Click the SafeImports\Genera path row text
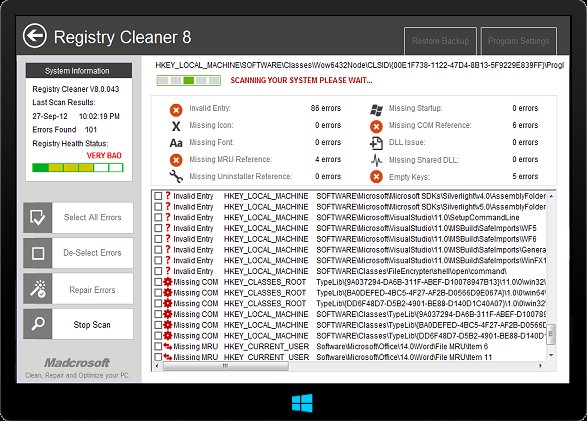Screen dimensions: 587x421 (x=431, y=250)
